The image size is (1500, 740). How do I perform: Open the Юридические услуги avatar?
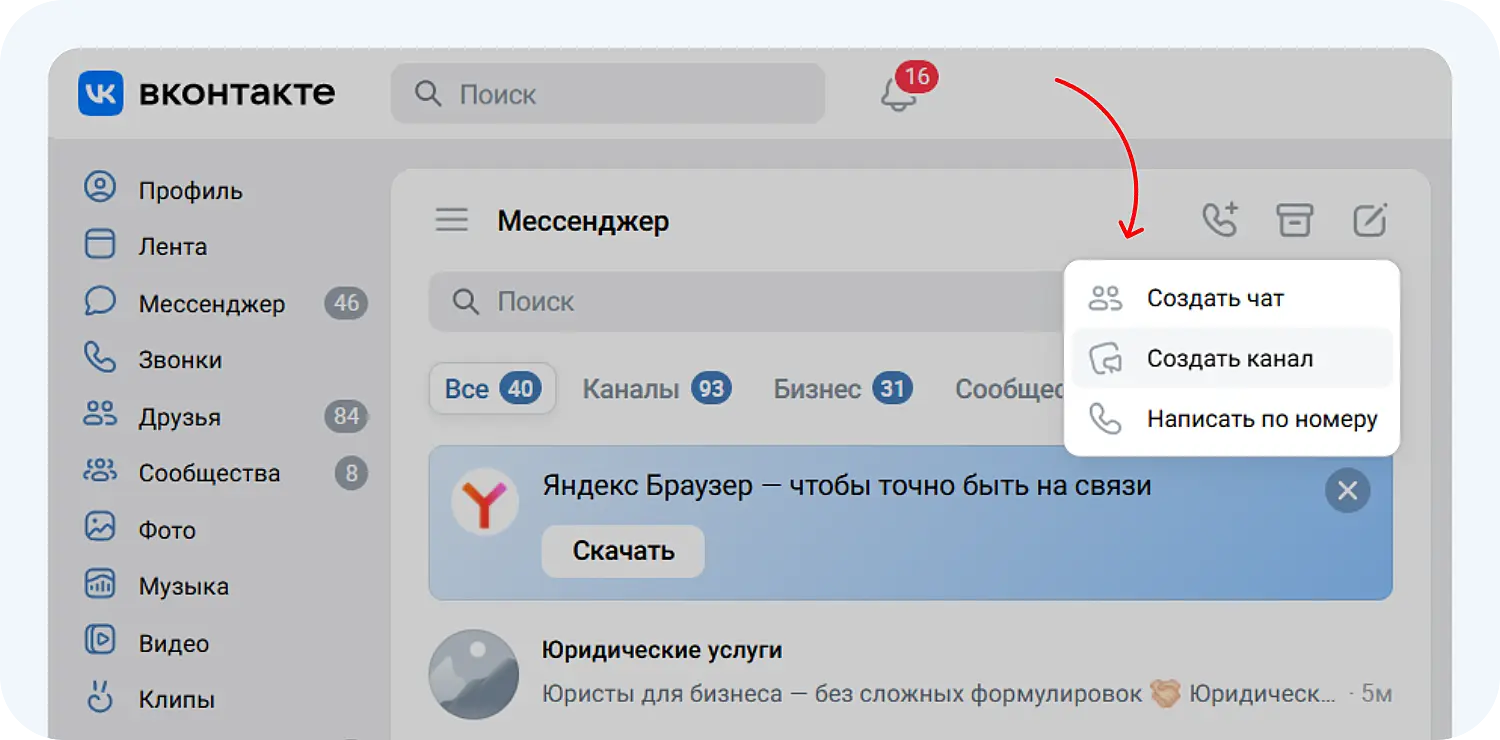(474, 674)
